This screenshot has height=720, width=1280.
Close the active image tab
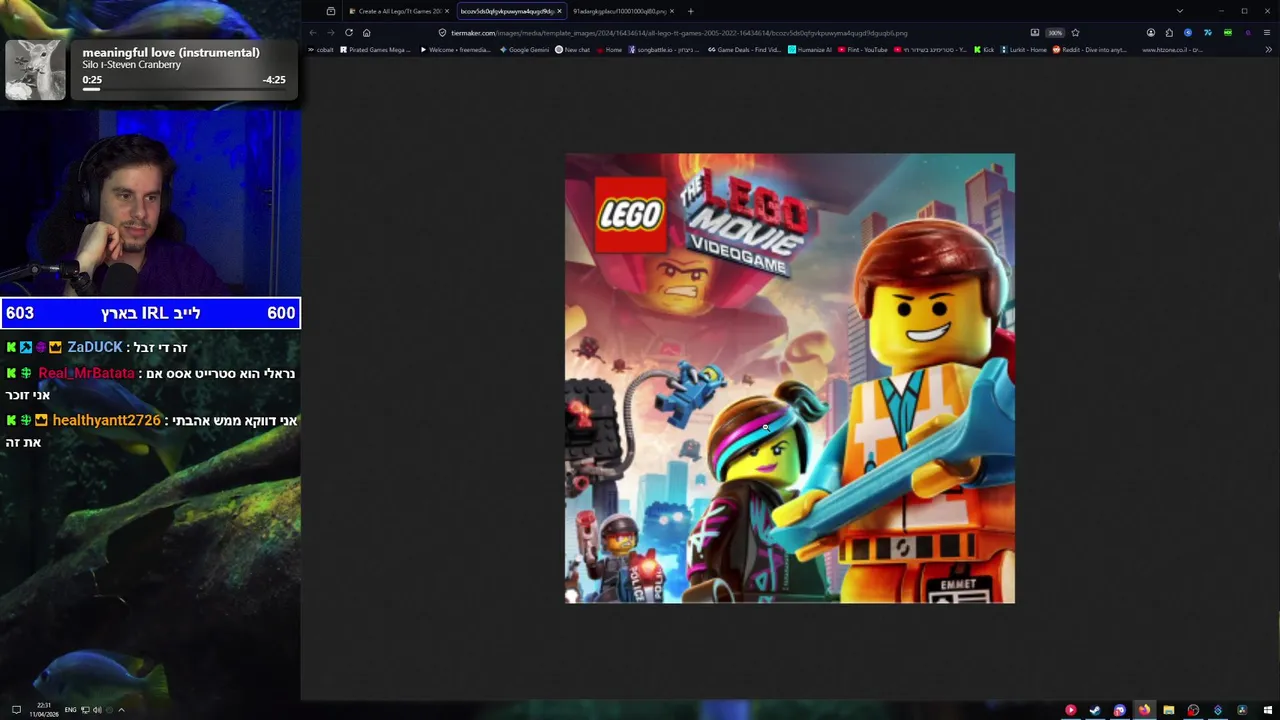559,11
